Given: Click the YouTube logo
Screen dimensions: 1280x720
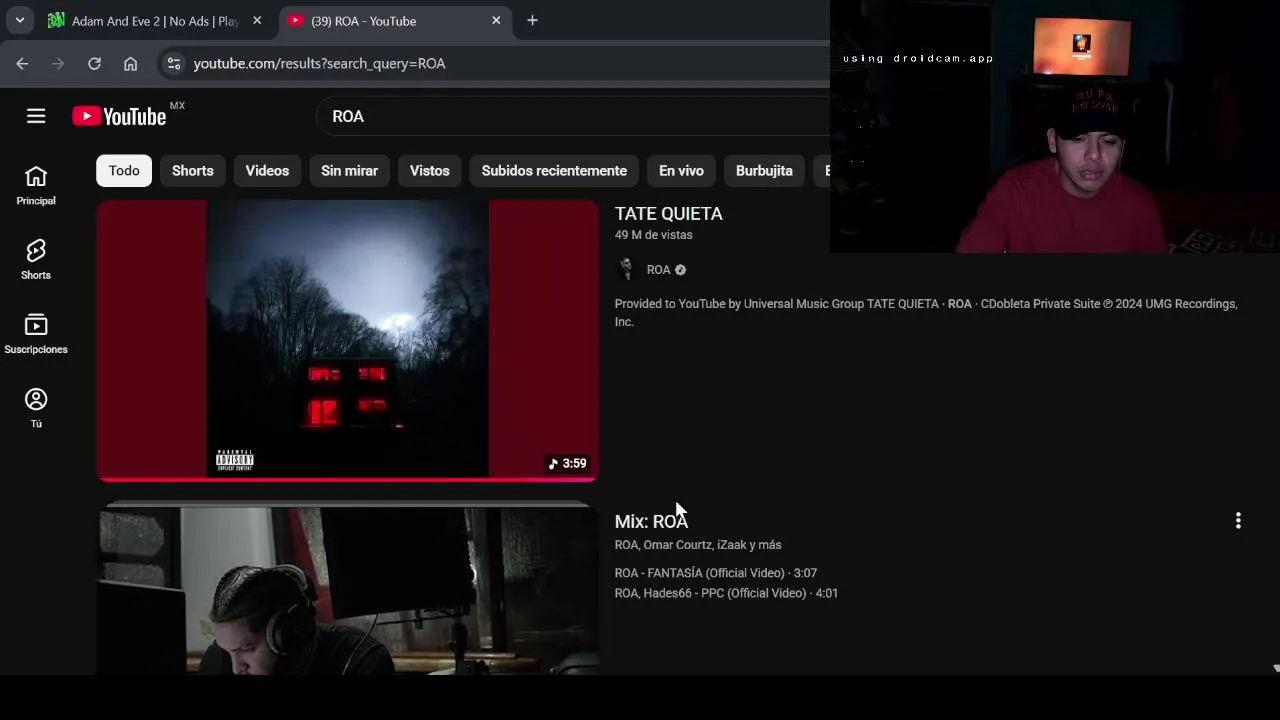Looking at the screenshot, I should coord(119,116).
